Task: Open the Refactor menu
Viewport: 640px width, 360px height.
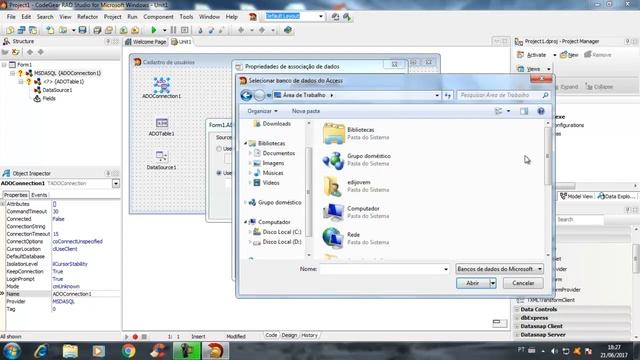Action: point(87,17)
